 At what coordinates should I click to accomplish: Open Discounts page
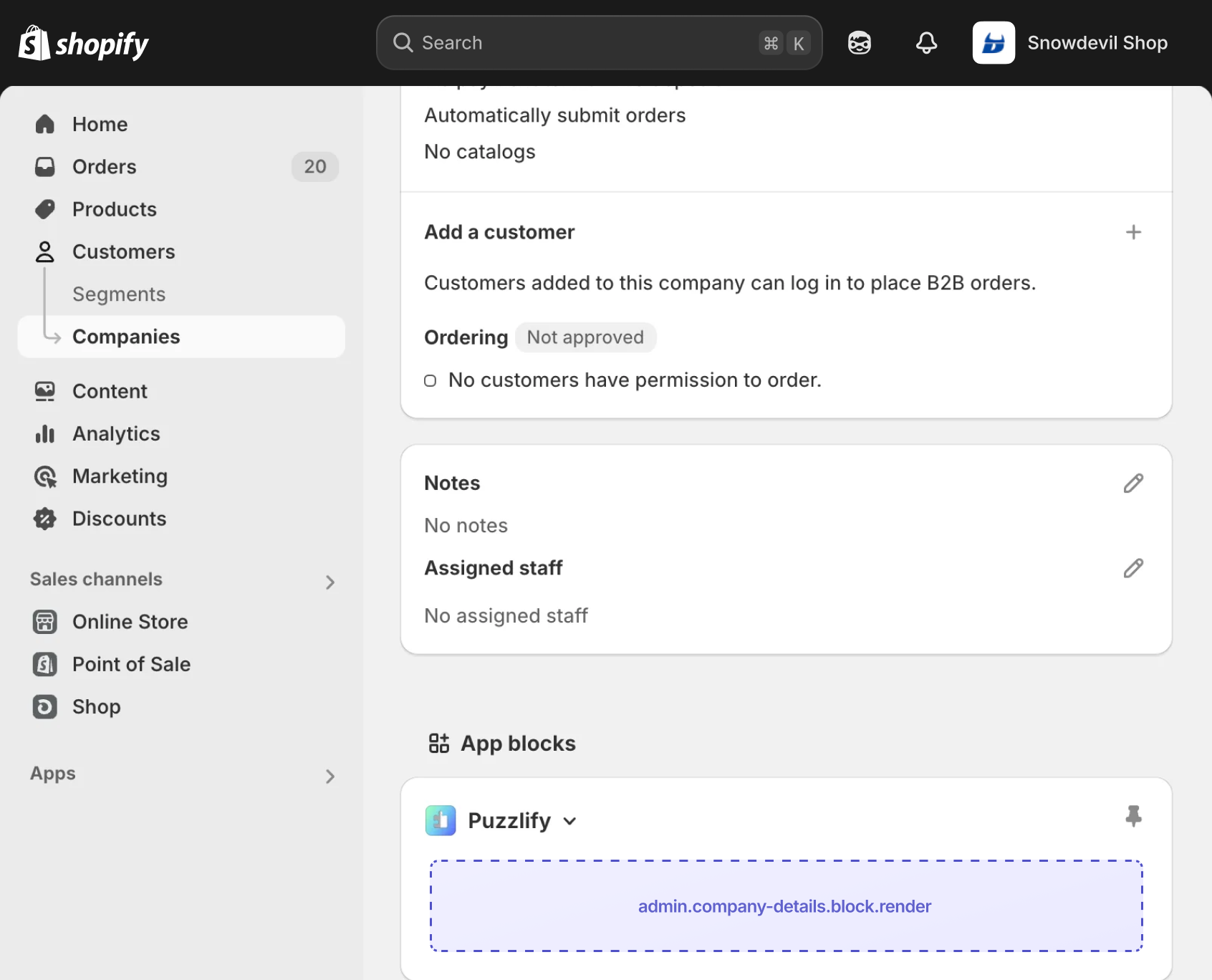[181, 519]
